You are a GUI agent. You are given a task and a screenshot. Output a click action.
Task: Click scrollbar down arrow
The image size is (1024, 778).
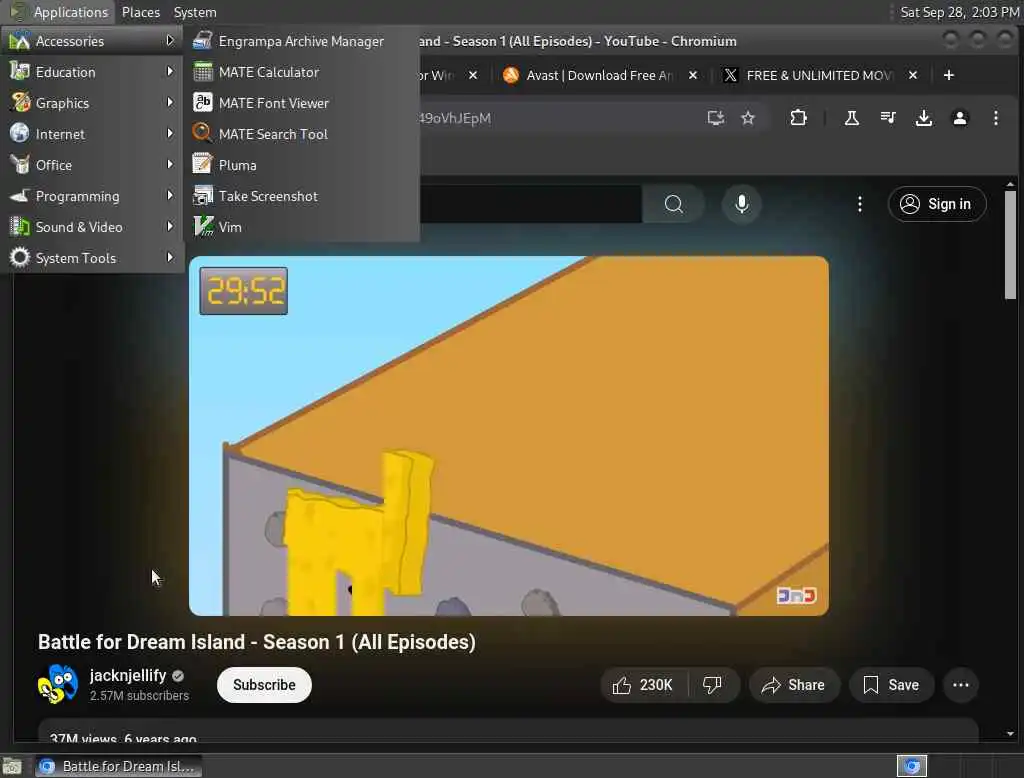[1010, 734]
